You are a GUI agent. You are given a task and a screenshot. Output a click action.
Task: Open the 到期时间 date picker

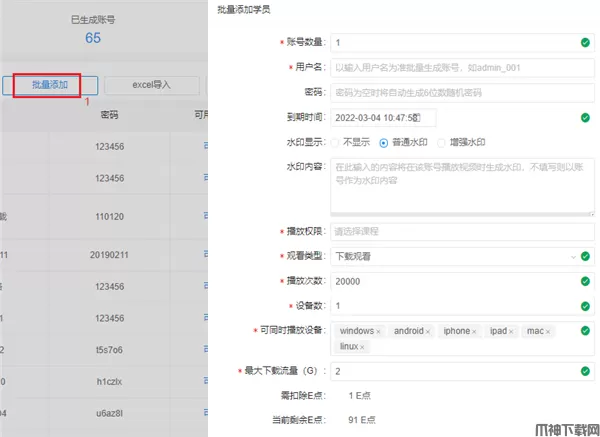[x=383, y=117]
